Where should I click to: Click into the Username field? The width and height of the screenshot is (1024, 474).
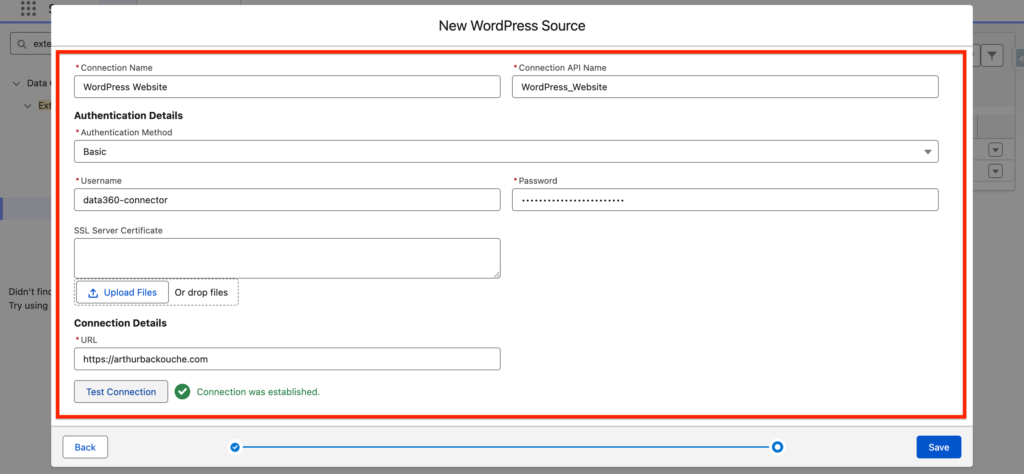pos(287,200)
